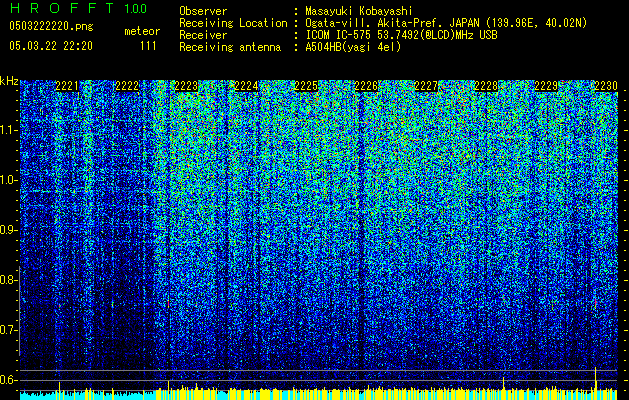
Task: Click the 'Receiving antenna' label
Action: coord(230,47)
